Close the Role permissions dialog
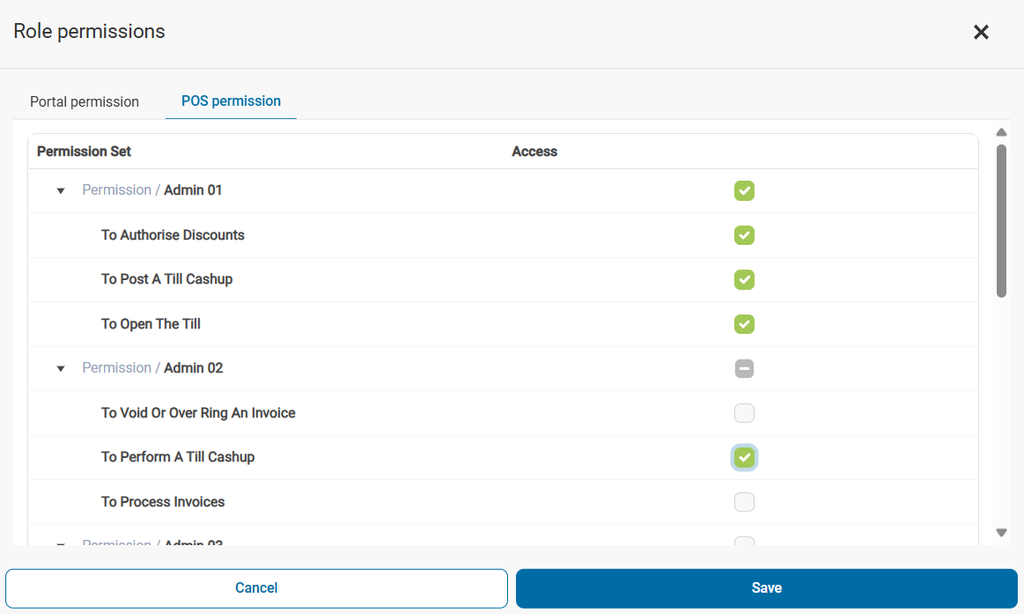 [981, 32]
